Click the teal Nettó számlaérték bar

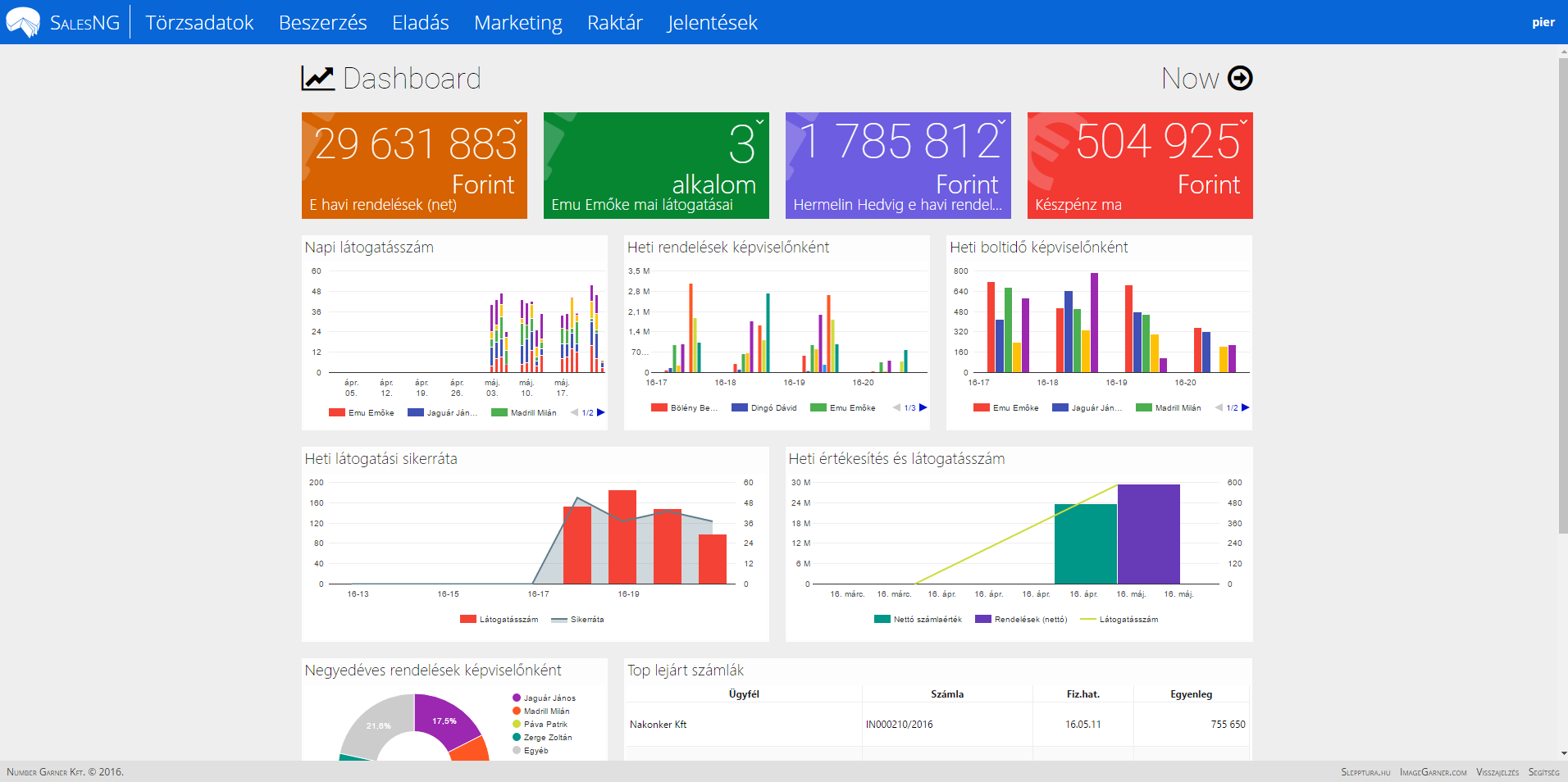[1086, 544]
